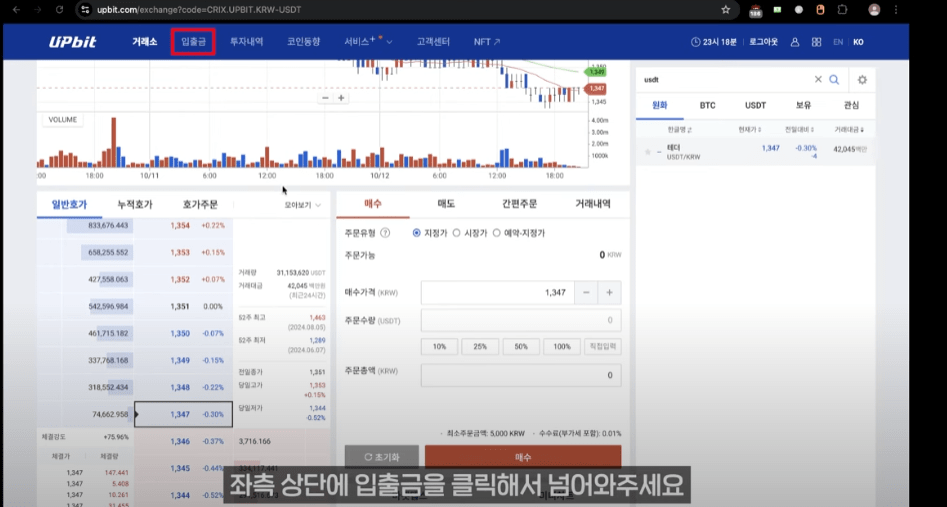Click the upbit.com address bar
Image resolution: width=947 pixels, height=507 pixels.
[405, 10]
